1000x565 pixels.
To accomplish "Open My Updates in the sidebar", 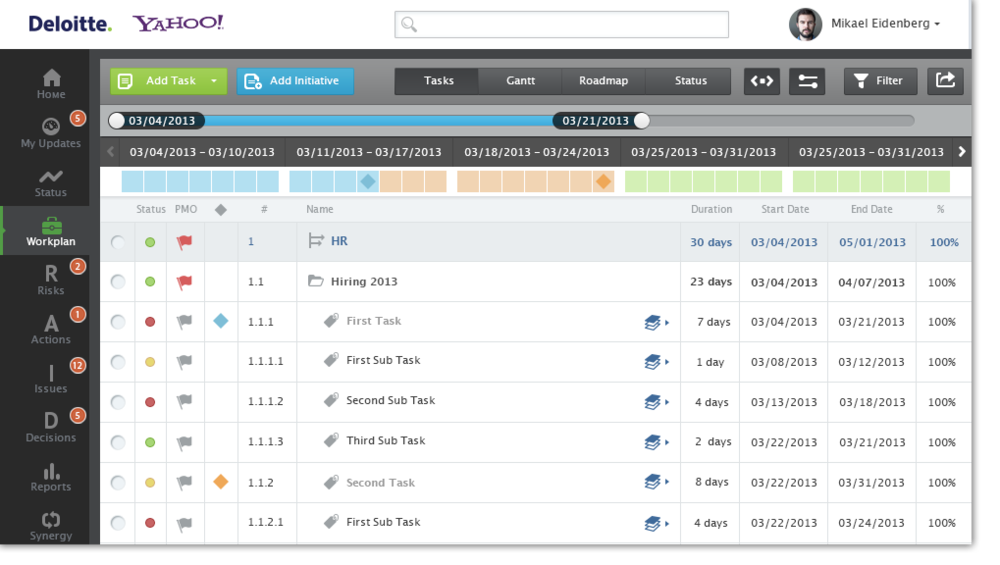I will tap(50, 133).
